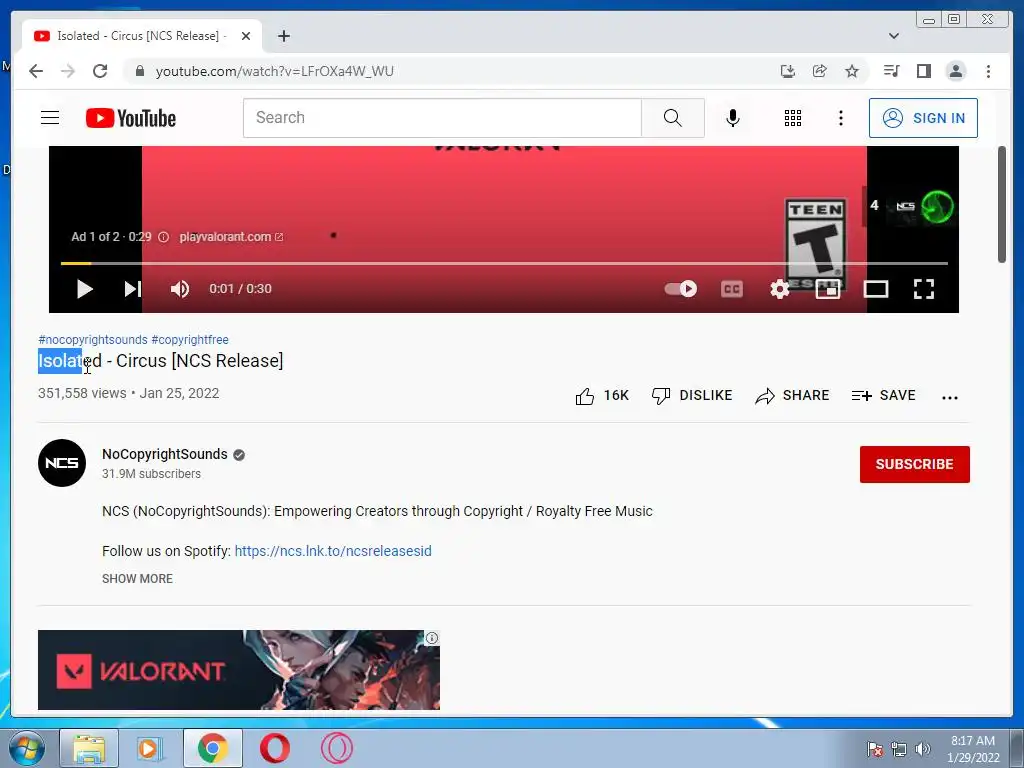Click the red SUBSCRIBE button

click(914, 464)
